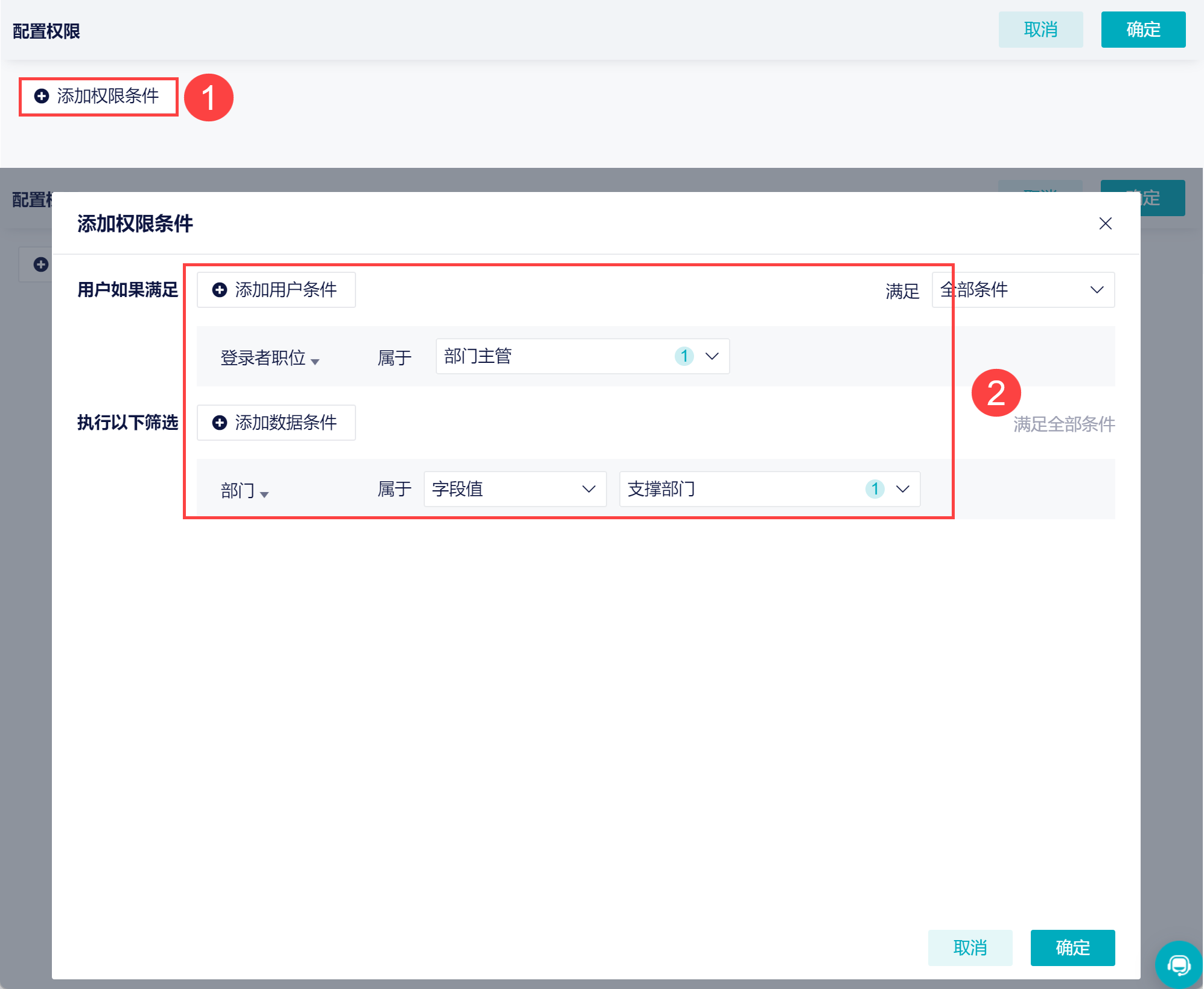Click count badge in 支撑部门 field
The height and width of the screenshot is (989, 1204).
[874, 489]
